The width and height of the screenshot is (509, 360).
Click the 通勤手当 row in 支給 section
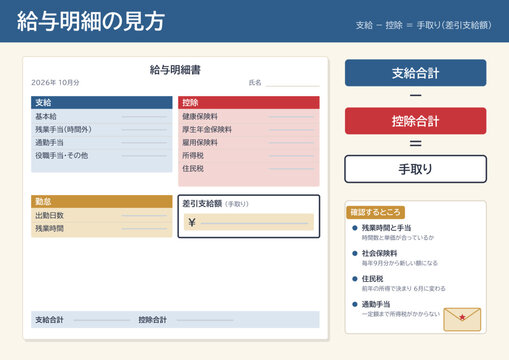coord(102,143)
